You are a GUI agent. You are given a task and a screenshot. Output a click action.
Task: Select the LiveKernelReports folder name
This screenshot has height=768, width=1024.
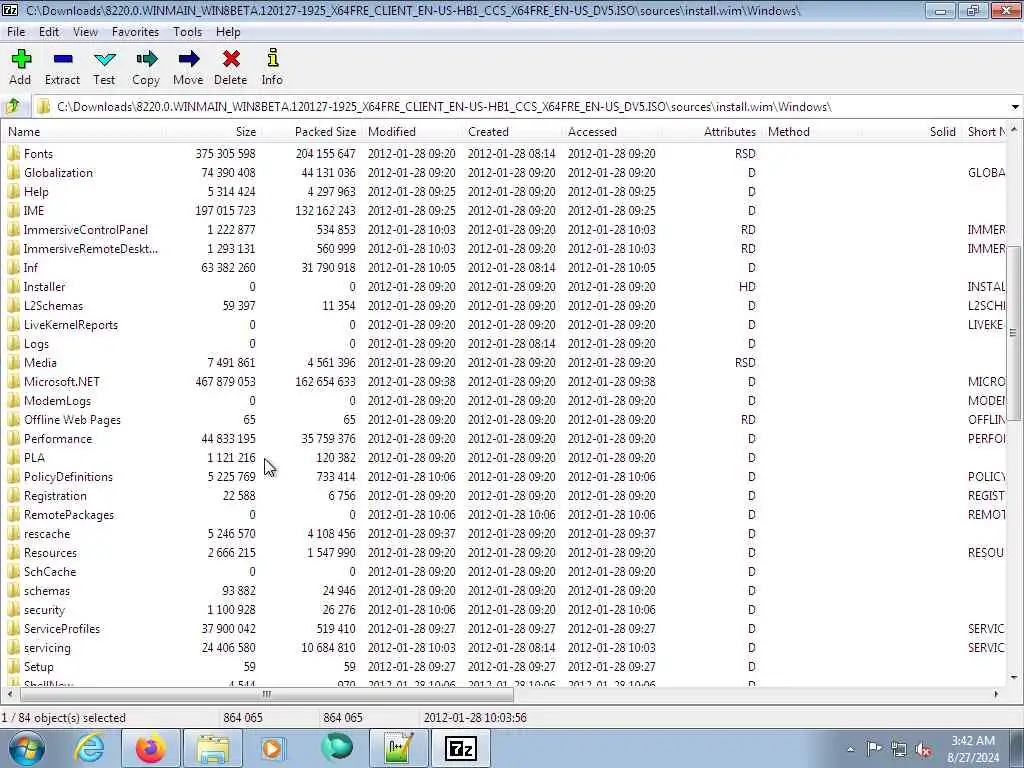[71, 325]
